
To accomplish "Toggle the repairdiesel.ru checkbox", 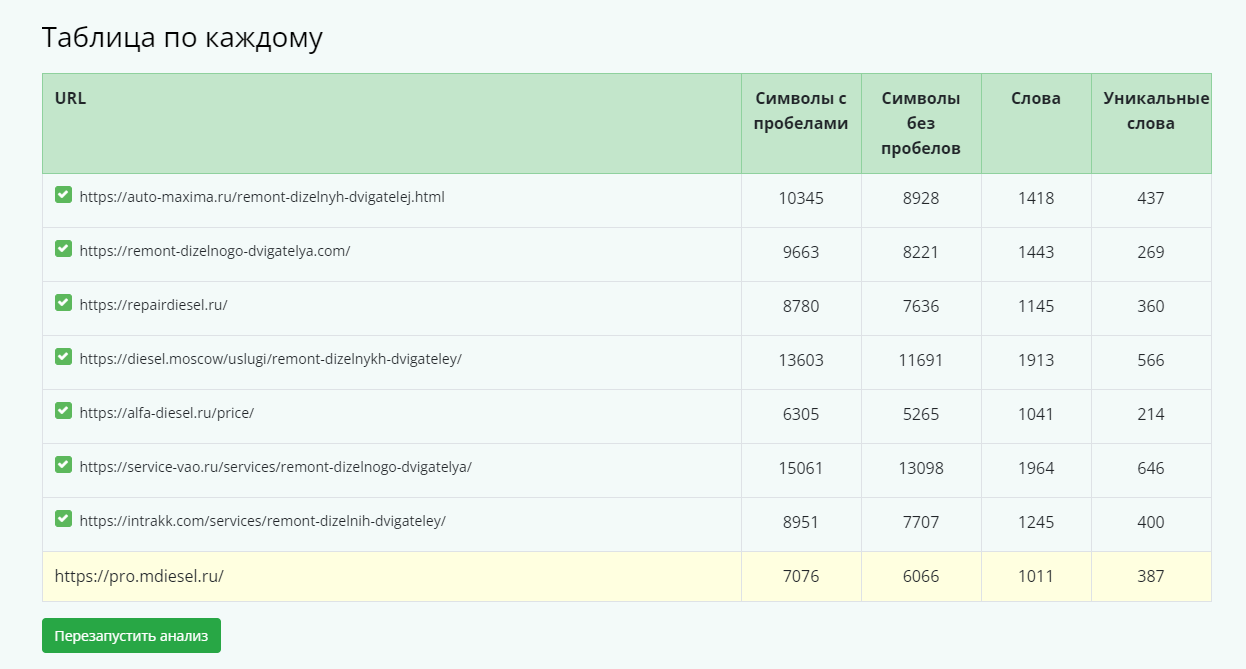I will coord(63,302).
